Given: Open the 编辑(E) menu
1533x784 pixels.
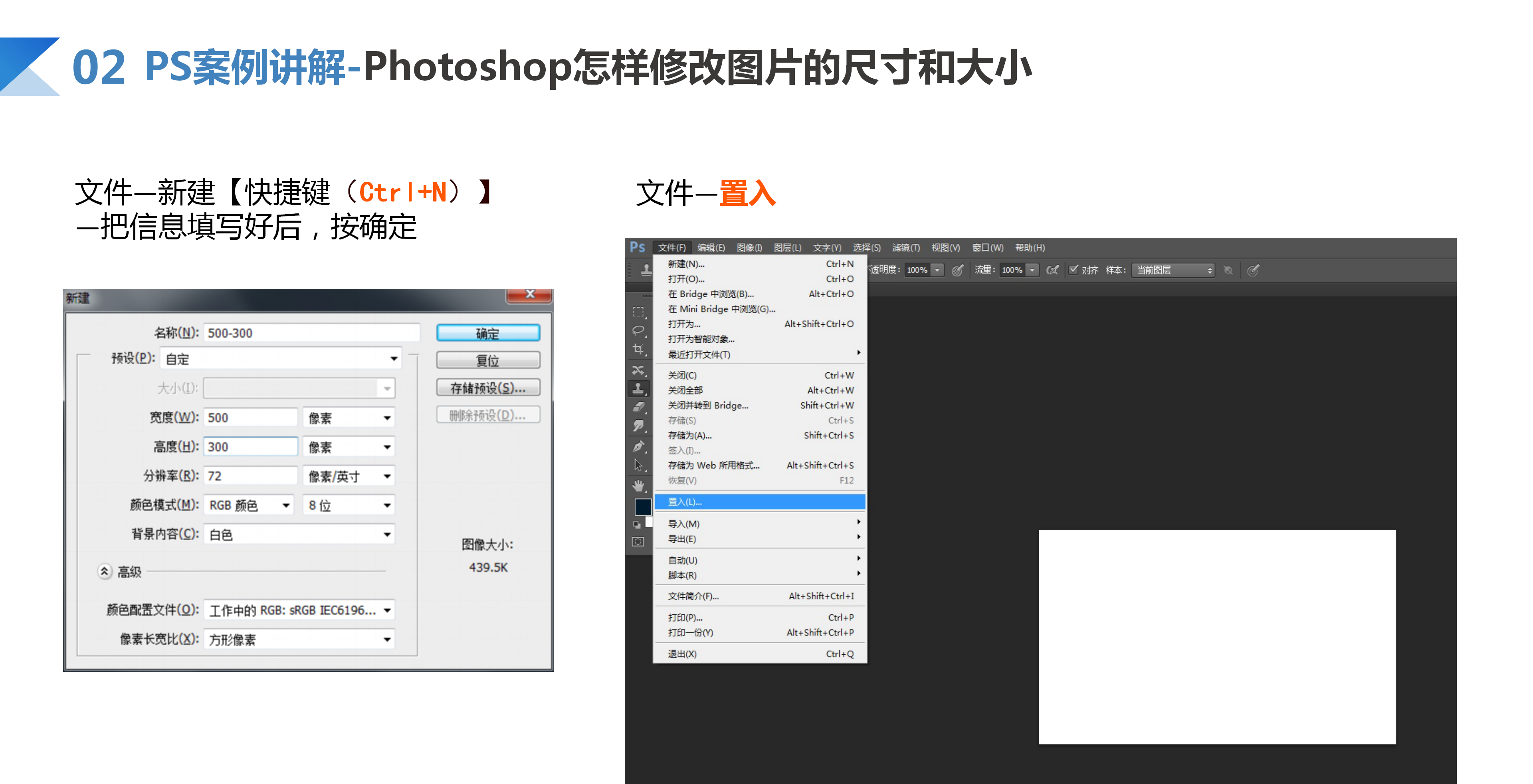Looking at the screenshot, I should 711,247.
